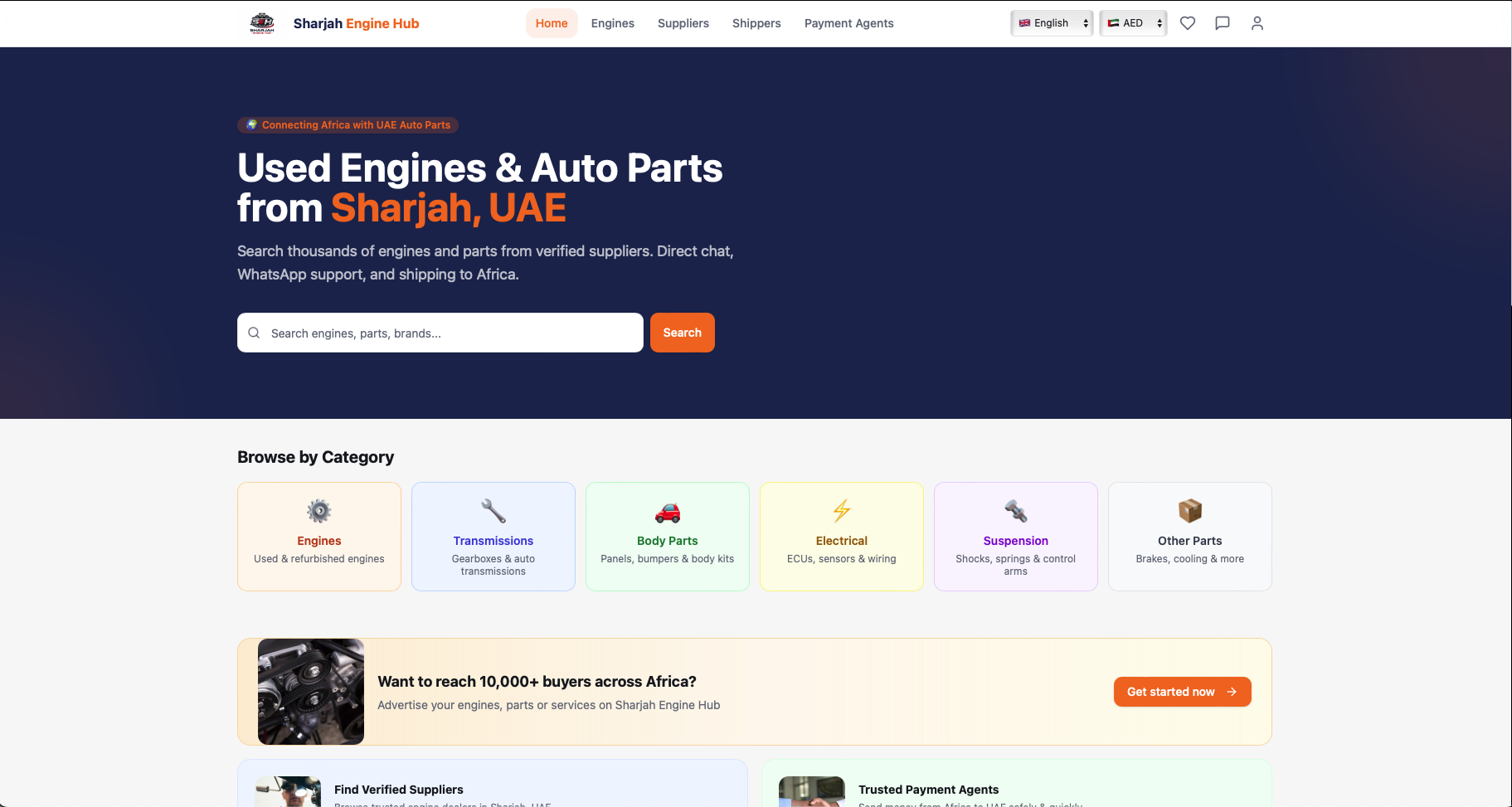Click 'ECUs, sensors & wiring' description text

click(x=842, y=559)
